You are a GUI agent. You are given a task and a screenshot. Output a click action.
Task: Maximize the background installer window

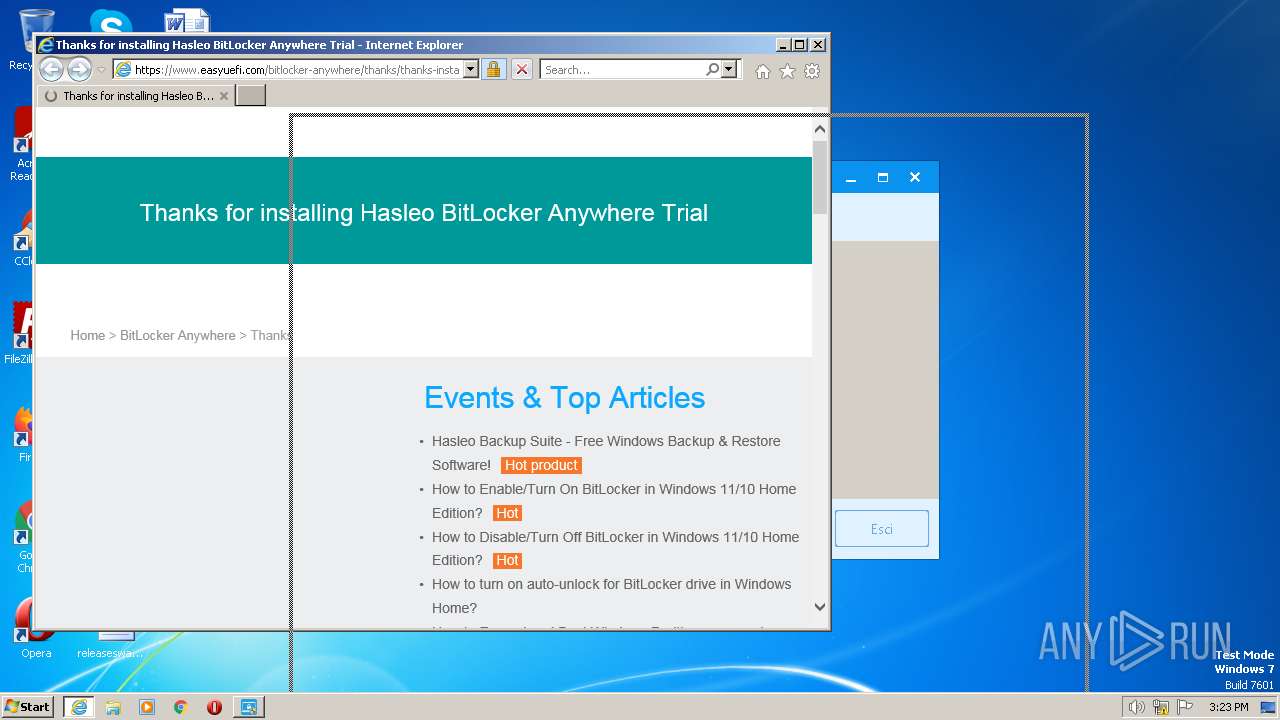click(x=883, y=177)
